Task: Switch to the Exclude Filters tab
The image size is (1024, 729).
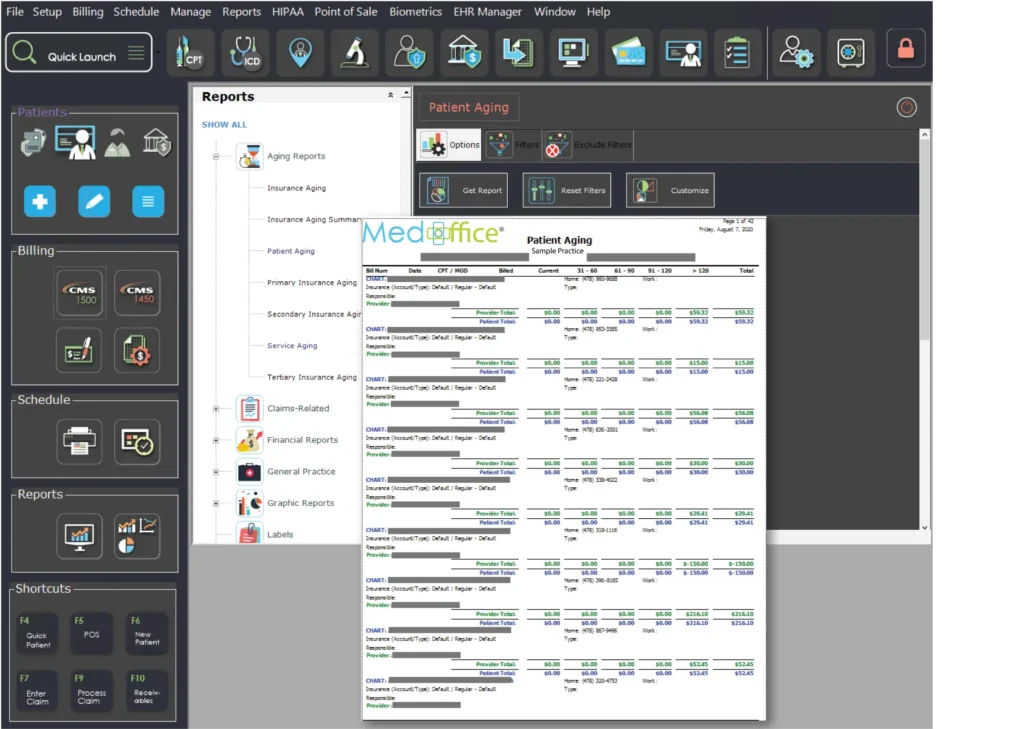Action: click(x=588, y=145)
